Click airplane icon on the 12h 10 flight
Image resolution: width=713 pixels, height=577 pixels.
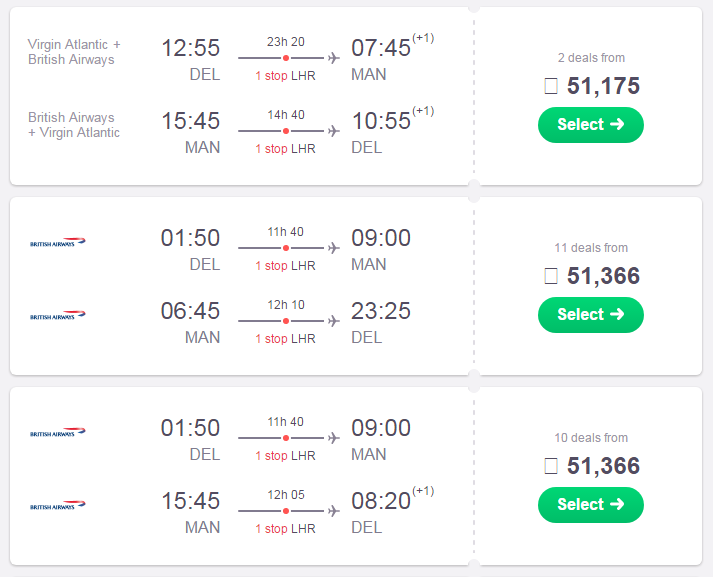tap(334, 321)
